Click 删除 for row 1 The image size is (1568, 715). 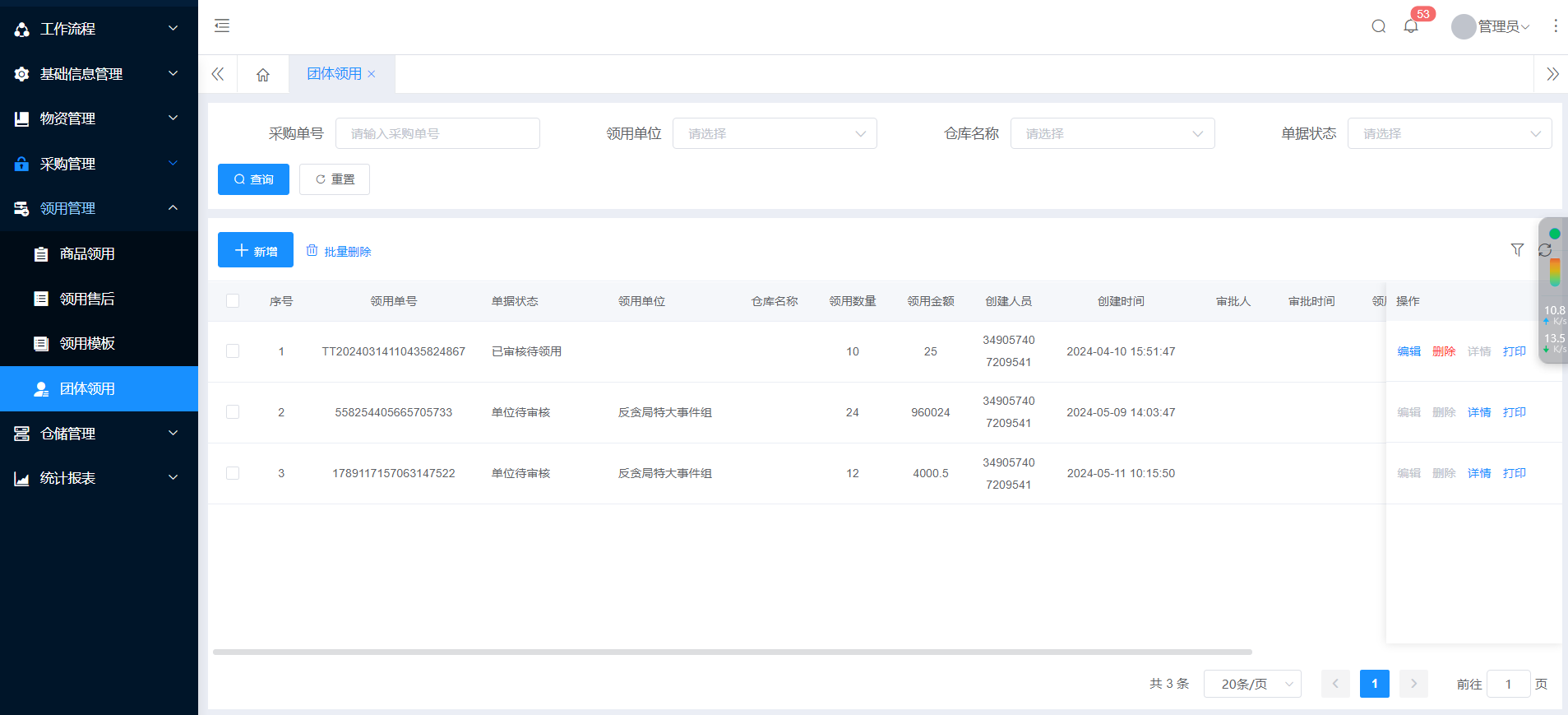point(1444,351)
